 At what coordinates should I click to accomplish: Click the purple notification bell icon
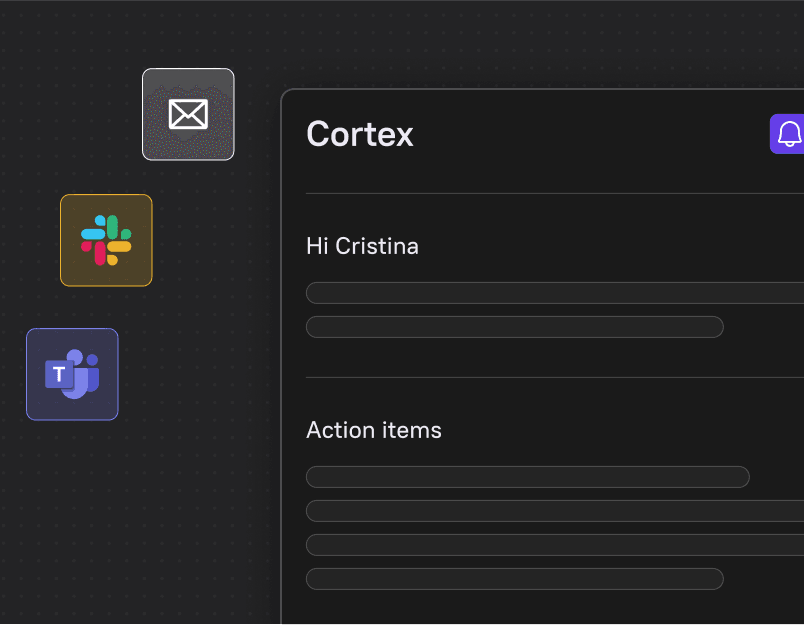click(788, 134)
